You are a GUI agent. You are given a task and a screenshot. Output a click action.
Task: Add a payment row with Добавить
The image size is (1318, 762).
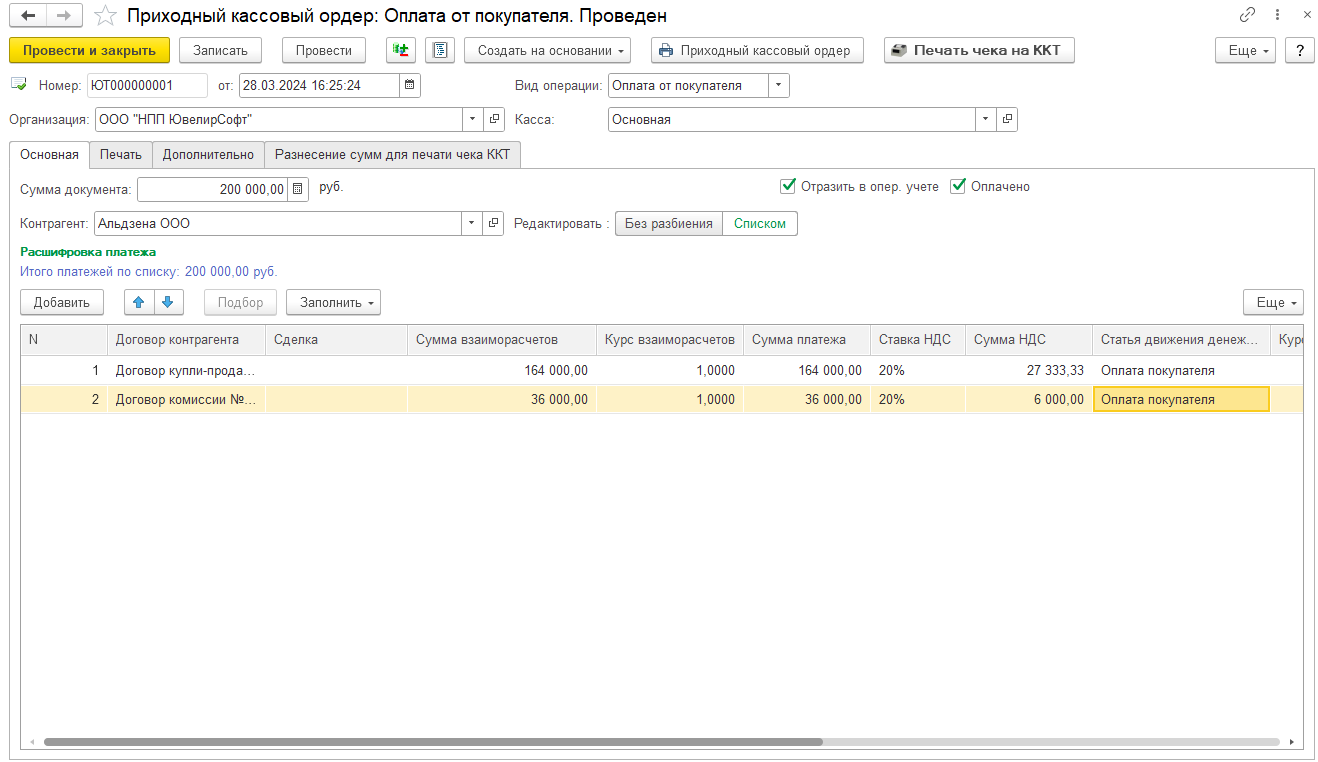click(62, 302)
